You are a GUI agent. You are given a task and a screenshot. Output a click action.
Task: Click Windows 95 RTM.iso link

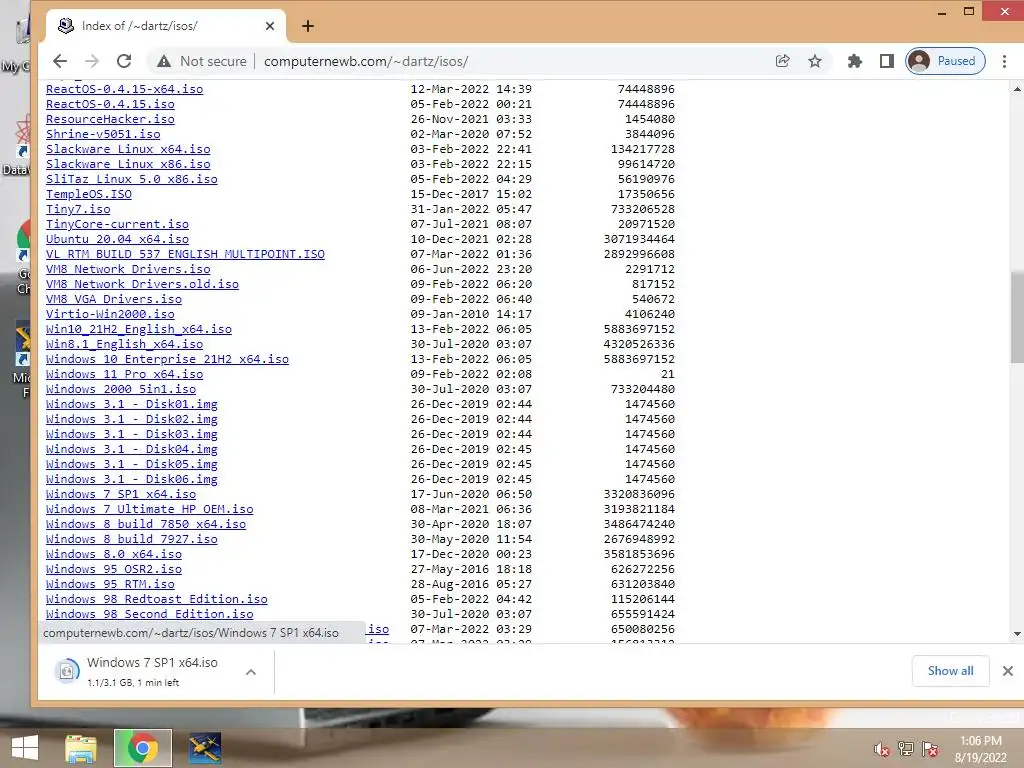[x=110, y=584]
